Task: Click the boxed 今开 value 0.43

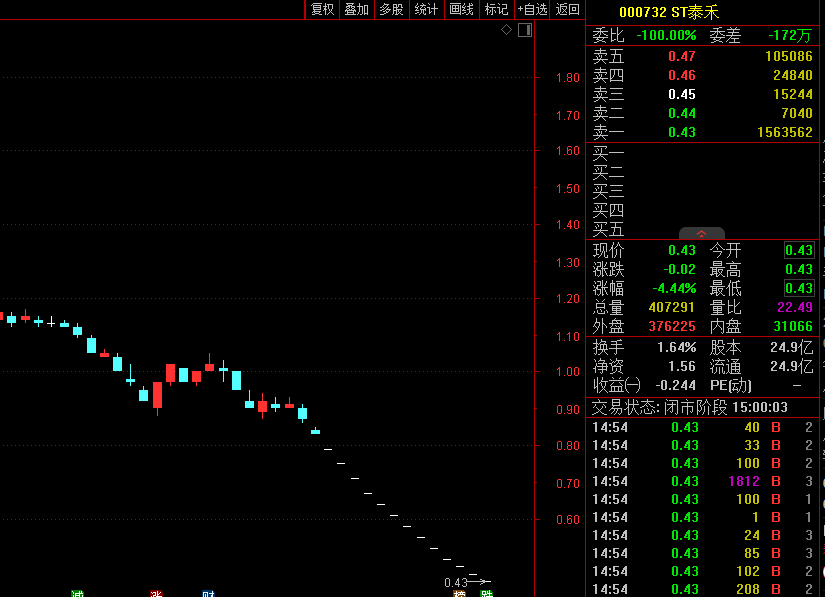Action: pyautogui.click(x=799, y=250)
